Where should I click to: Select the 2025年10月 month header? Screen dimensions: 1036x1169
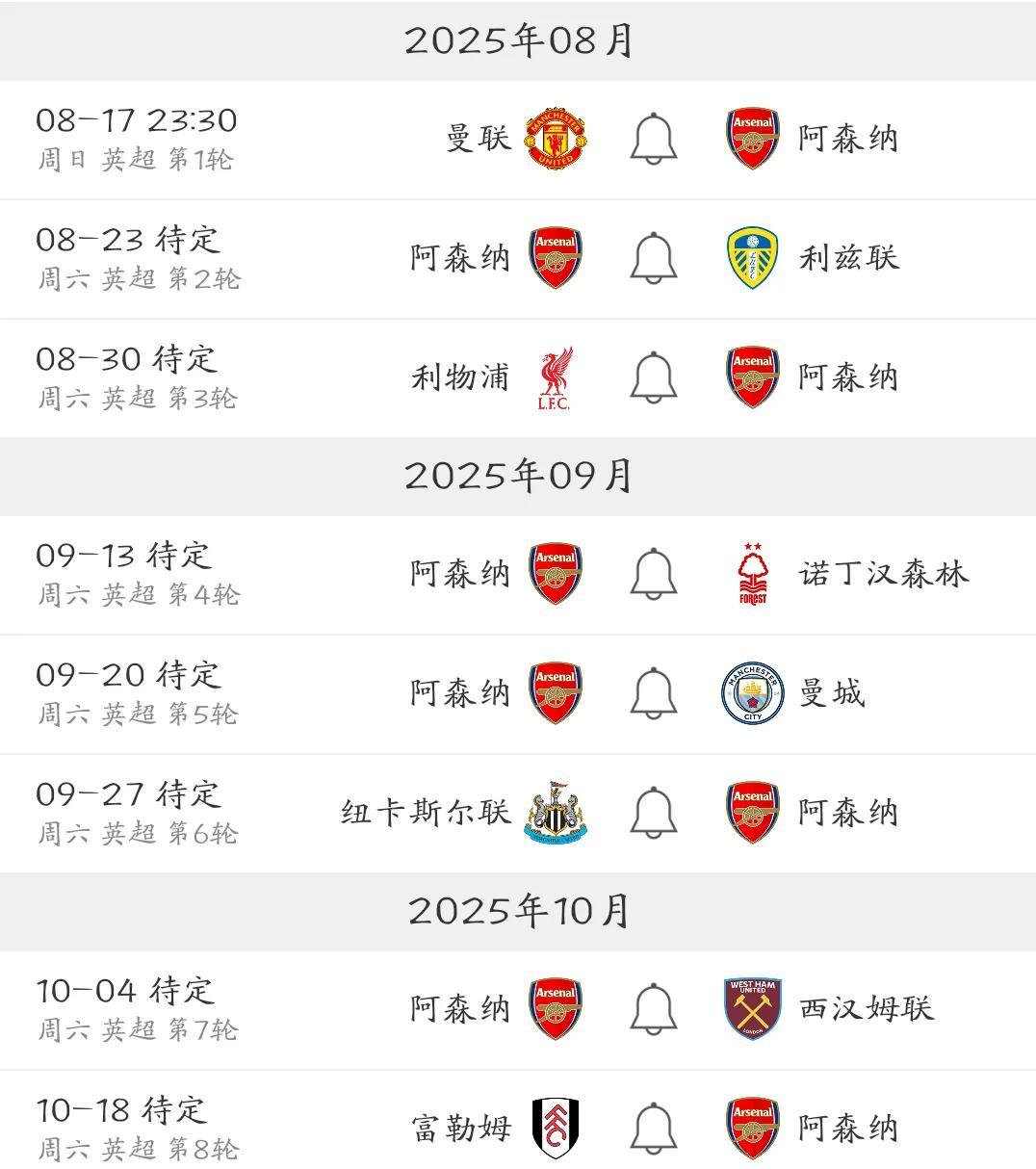518,911
